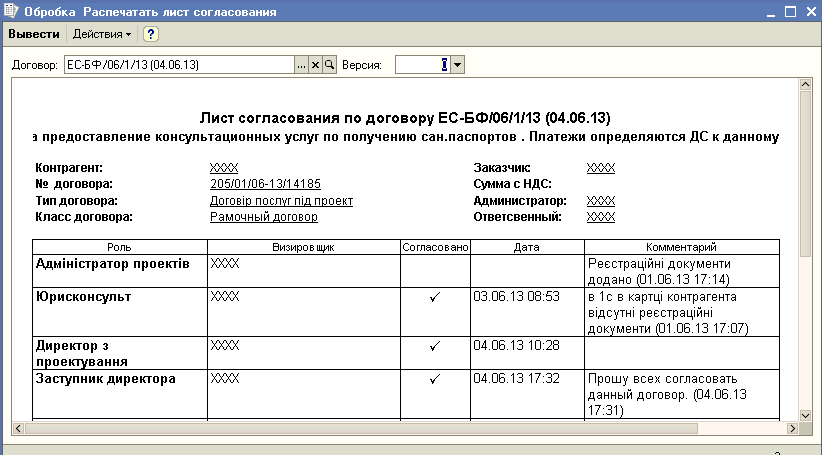Image resolution: width=822 pixels, height=455 pixels.
Task: Click the ellipsis select button for Договор
Action: [x=301, y=65]
